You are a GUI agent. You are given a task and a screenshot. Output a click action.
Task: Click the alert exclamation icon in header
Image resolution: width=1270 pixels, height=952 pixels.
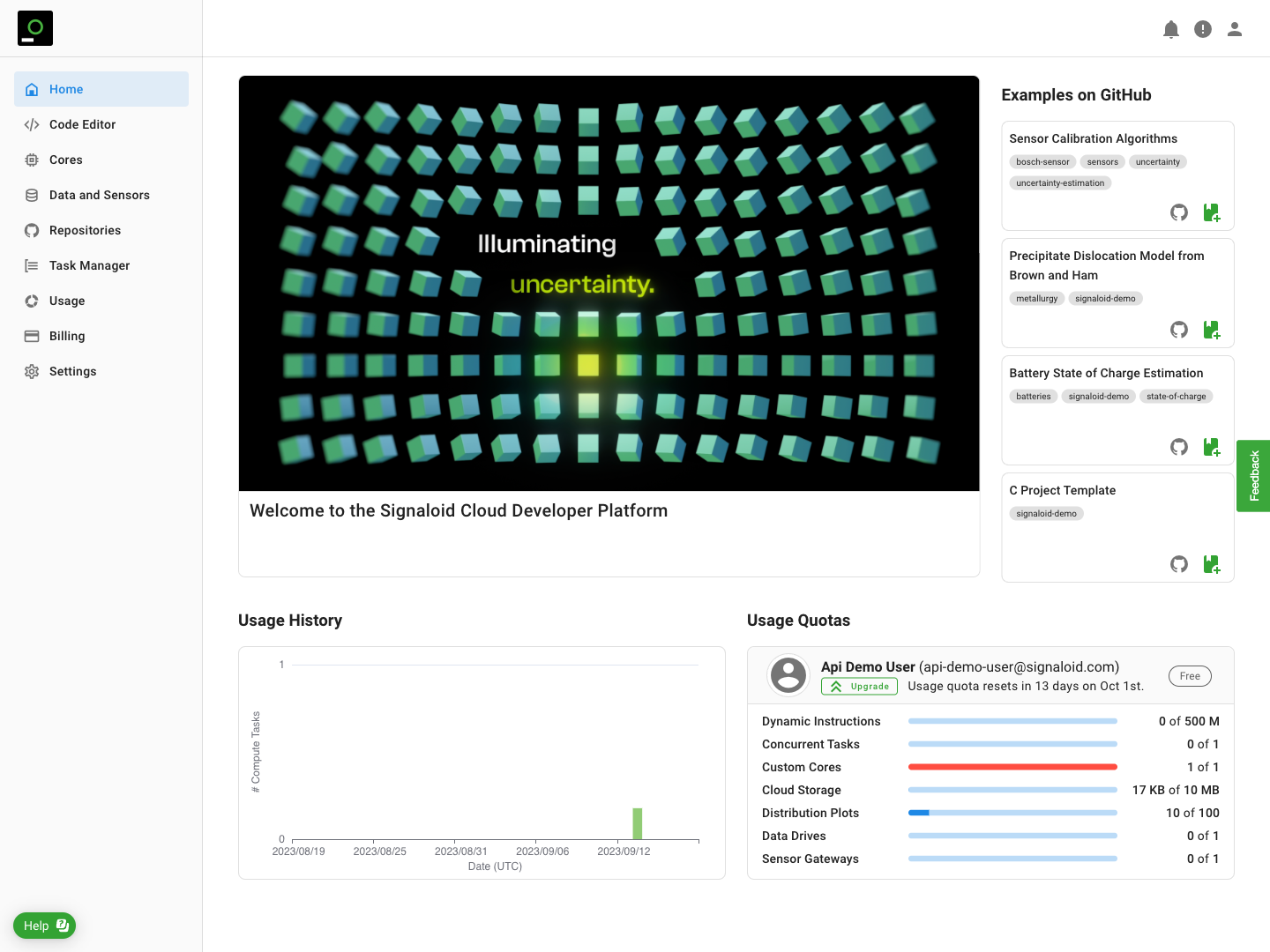1203,30
